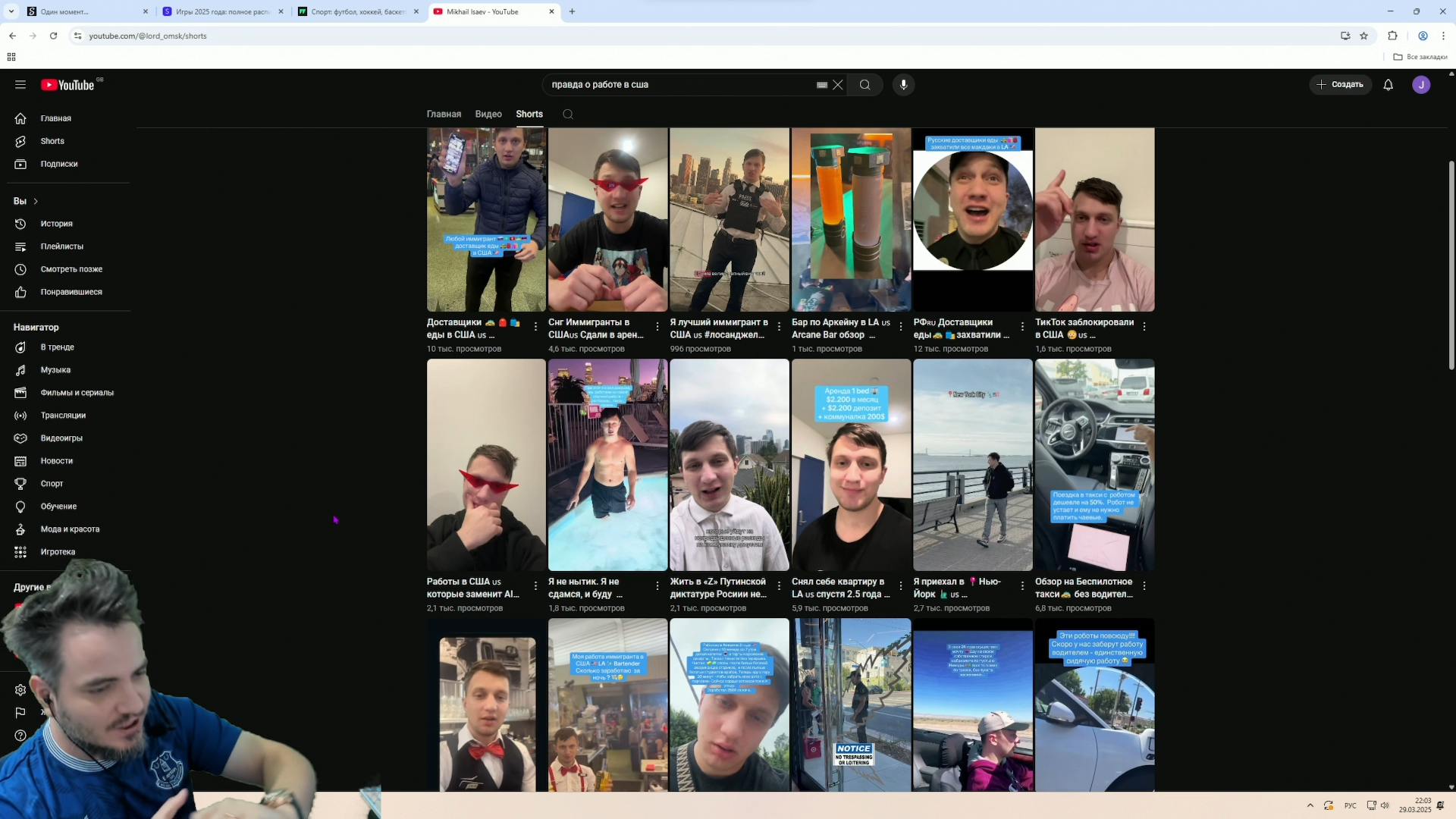
Task: Switch to channel tab 'Видео'
Action: pos(488,115)
